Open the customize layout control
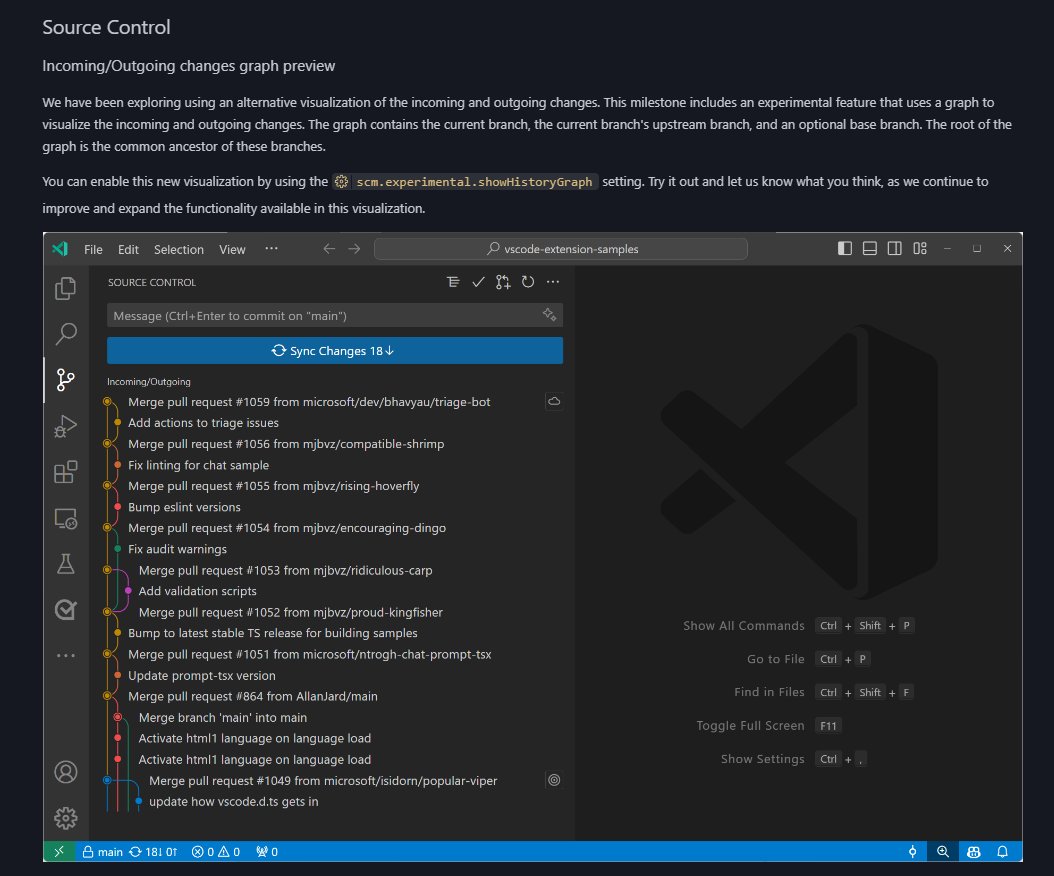This screenshot has height=876, width=1054. [920, 249]
